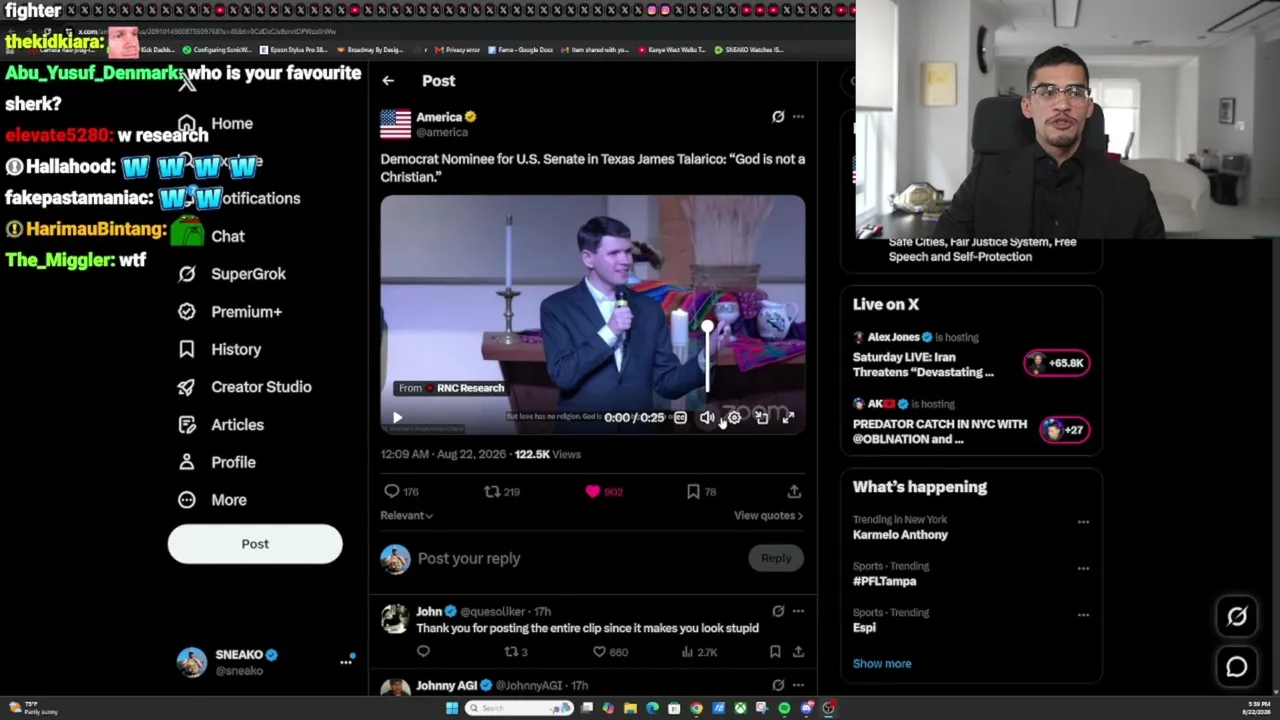1280x720 pixels.
Task: Open Spotify from the taskbar
Action: (784, 708)
